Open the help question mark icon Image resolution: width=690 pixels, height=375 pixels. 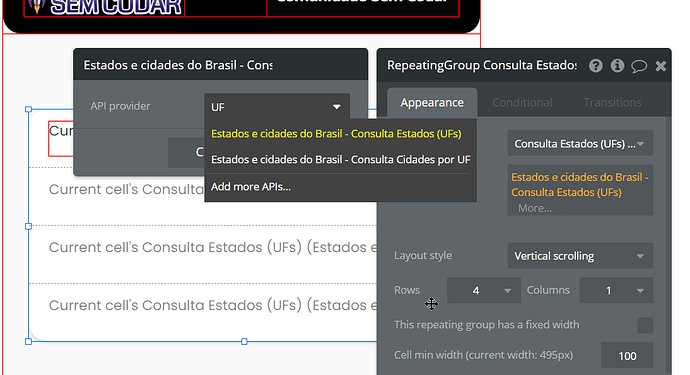coord(595,66)
